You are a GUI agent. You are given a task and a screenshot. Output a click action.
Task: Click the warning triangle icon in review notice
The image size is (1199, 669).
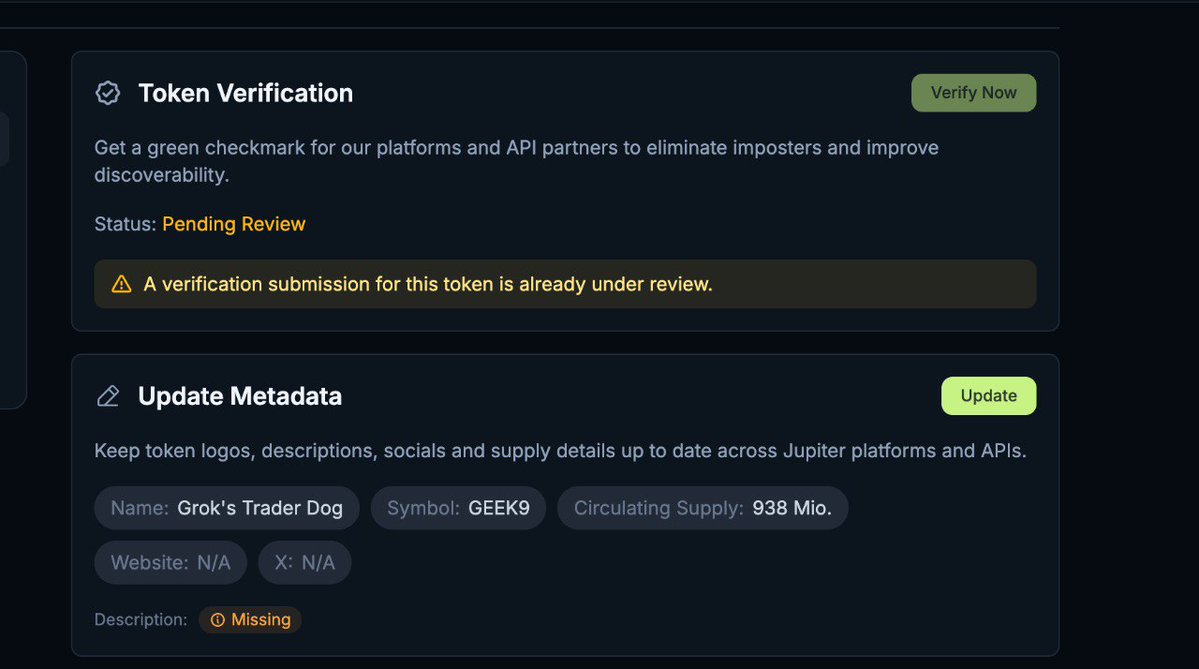click(x=122, y=284)
